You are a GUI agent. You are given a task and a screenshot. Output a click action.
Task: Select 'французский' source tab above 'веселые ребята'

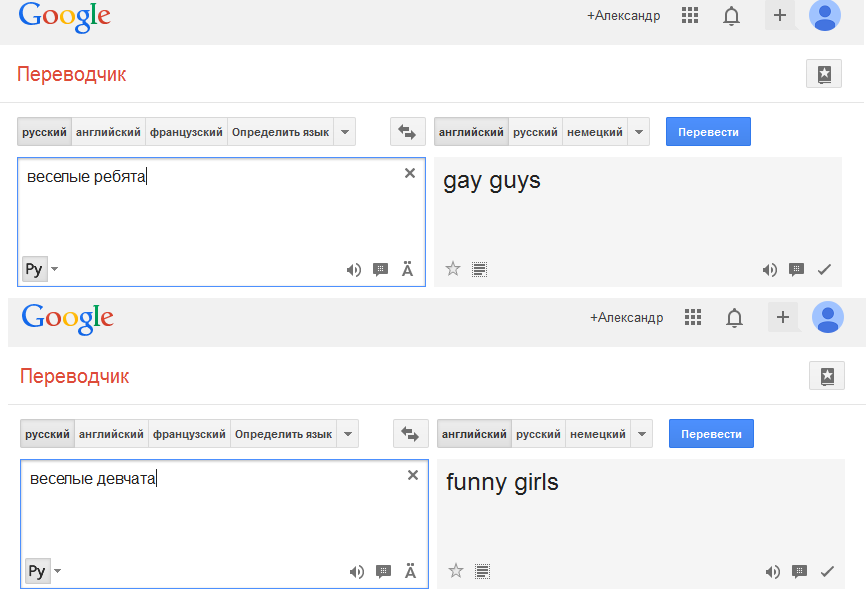[186, 132]
